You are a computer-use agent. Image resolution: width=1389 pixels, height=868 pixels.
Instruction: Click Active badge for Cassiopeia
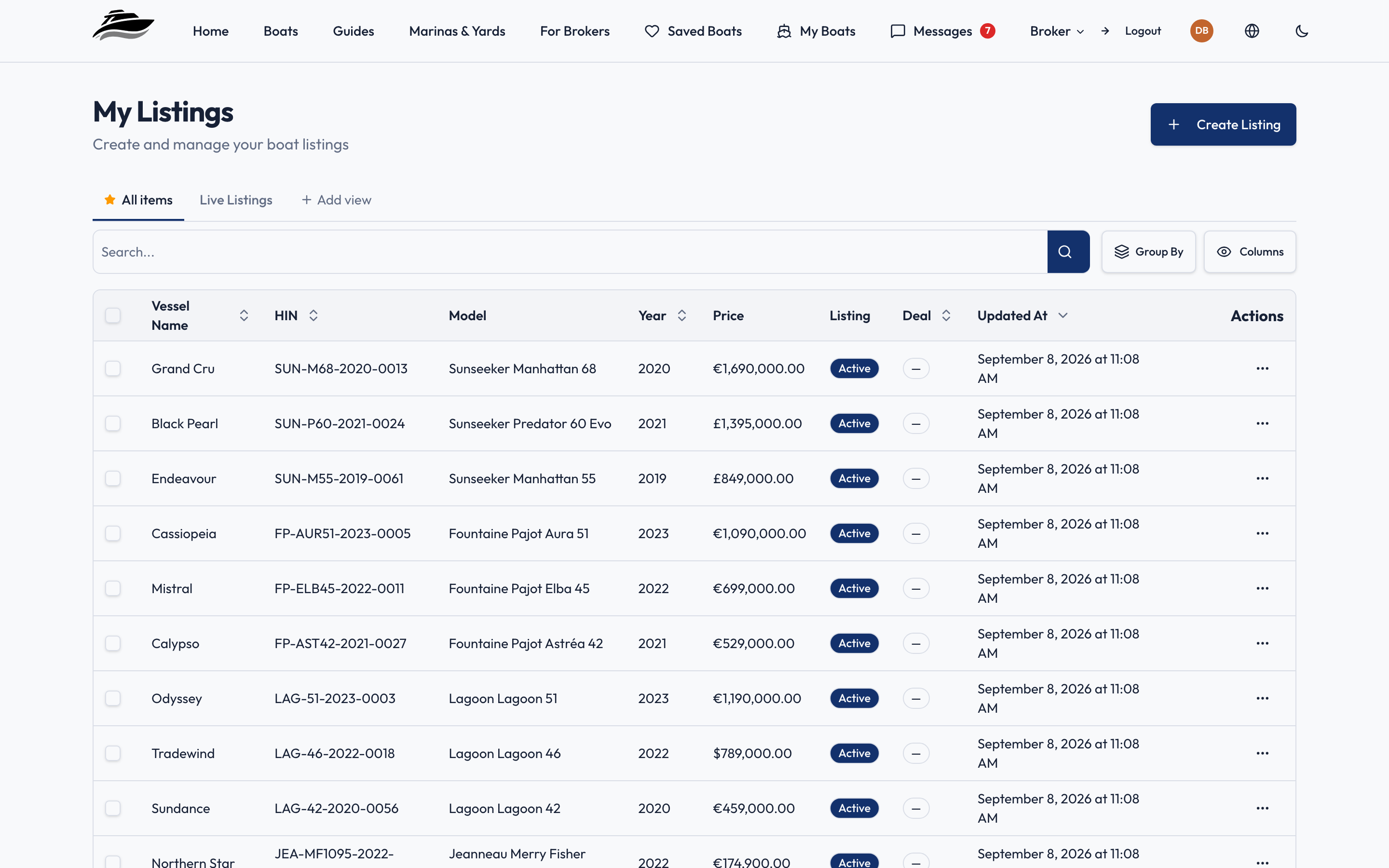point(854,533)
